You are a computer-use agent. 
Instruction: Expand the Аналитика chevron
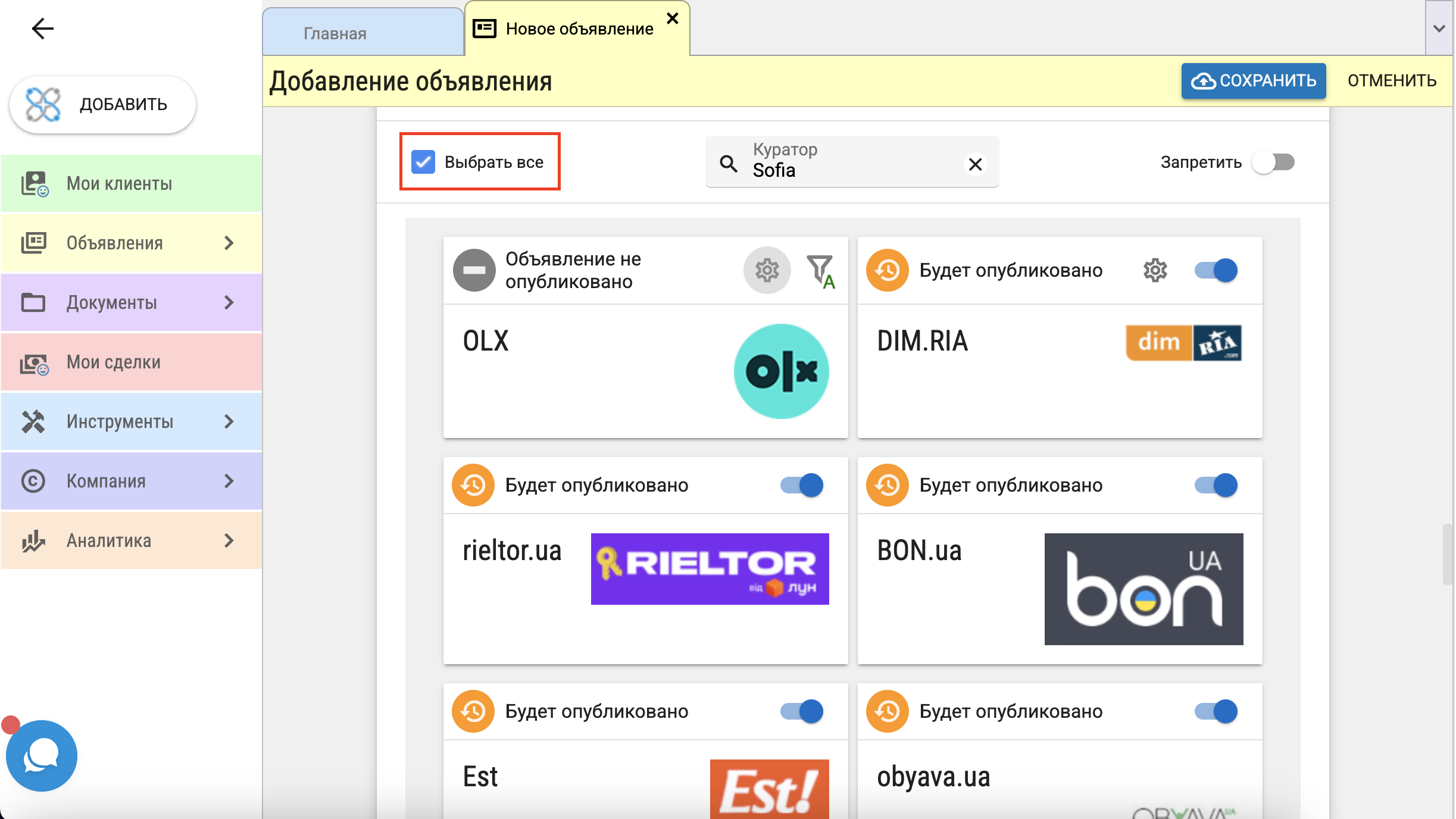click(229, 540)
